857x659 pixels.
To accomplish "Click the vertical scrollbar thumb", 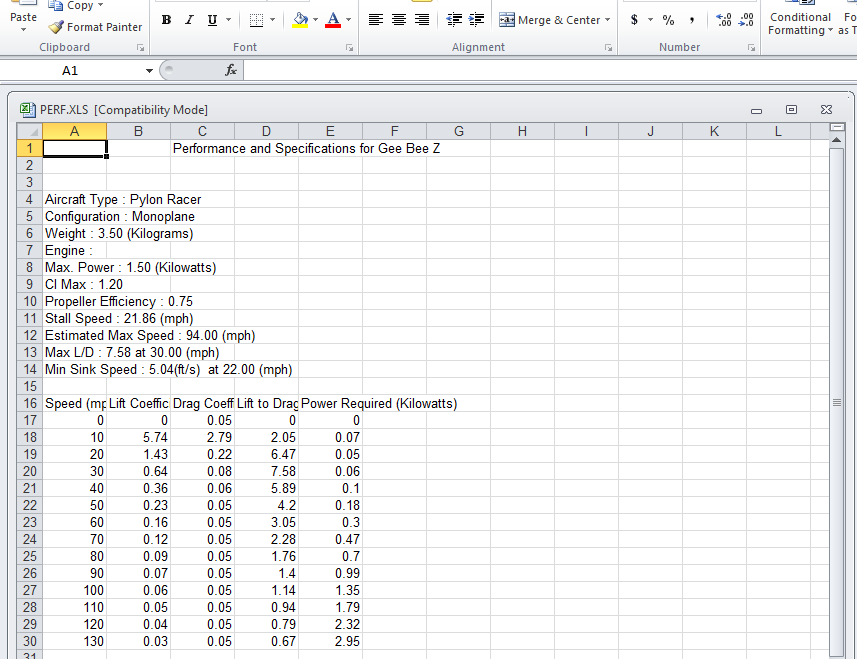I will (836, 403).
